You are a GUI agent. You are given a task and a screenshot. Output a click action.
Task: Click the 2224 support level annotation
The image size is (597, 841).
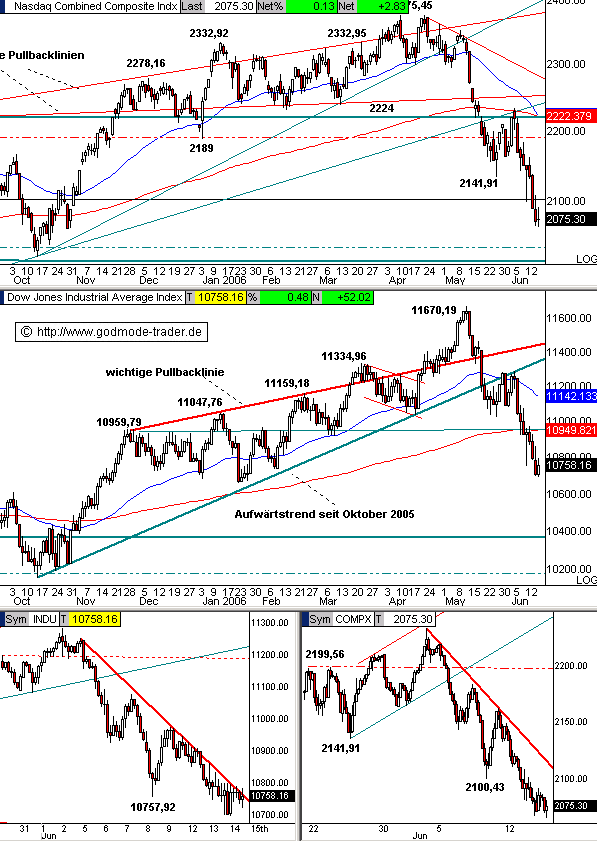click(381, 108)
